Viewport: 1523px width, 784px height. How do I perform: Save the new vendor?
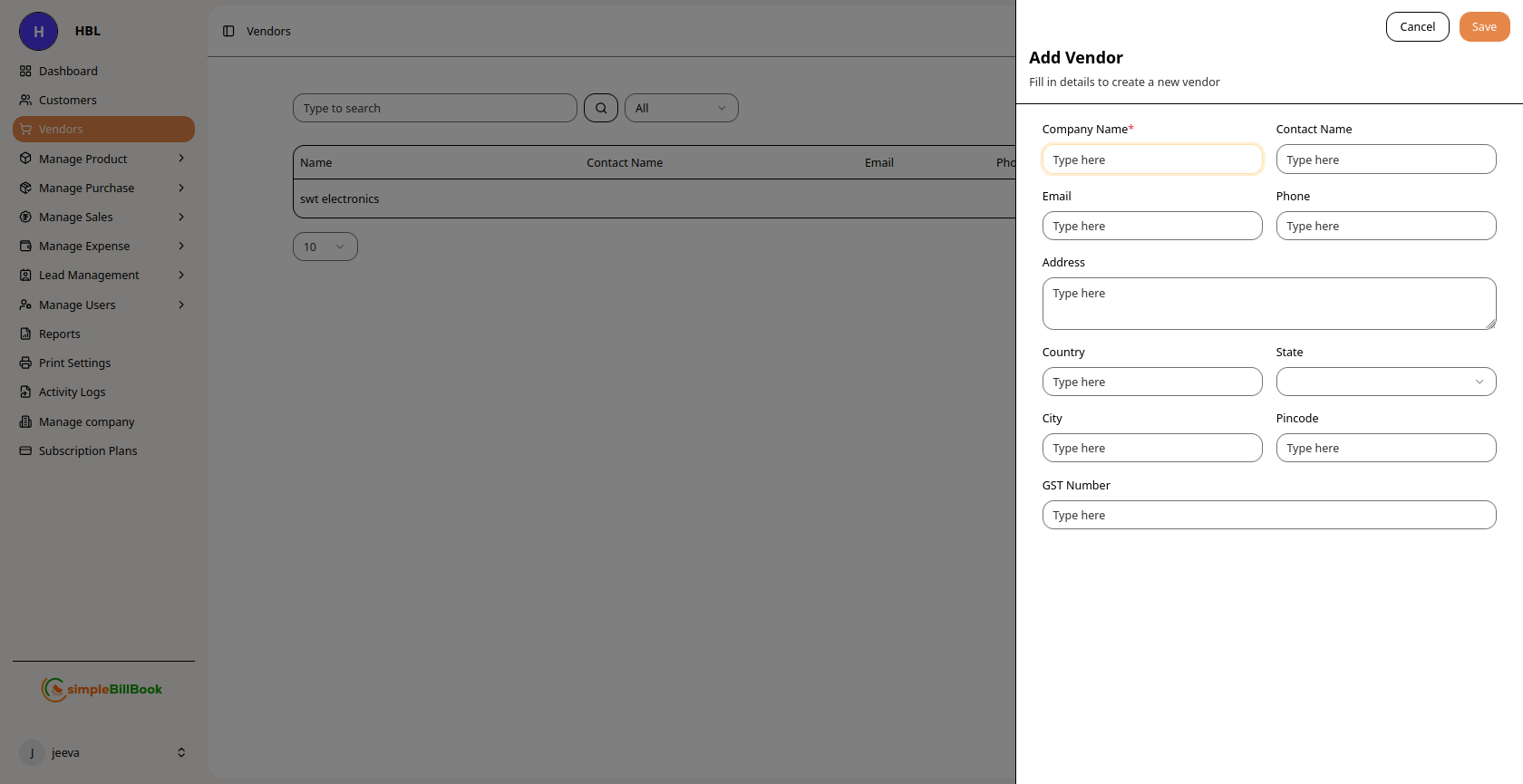pyautogui.click(x=1484, y=27)
